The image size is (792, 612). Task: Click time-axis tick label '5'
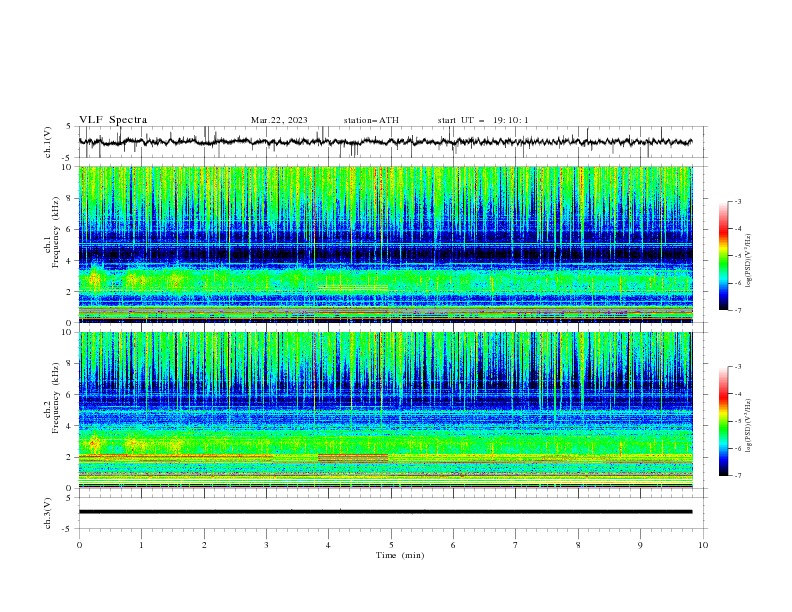click(x=391, y=545)
